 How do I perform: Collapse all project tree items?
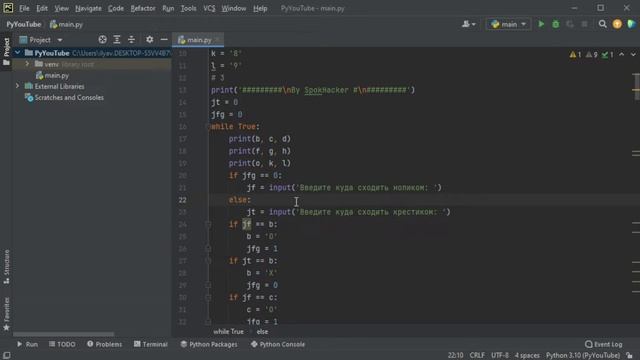point(131,40)
